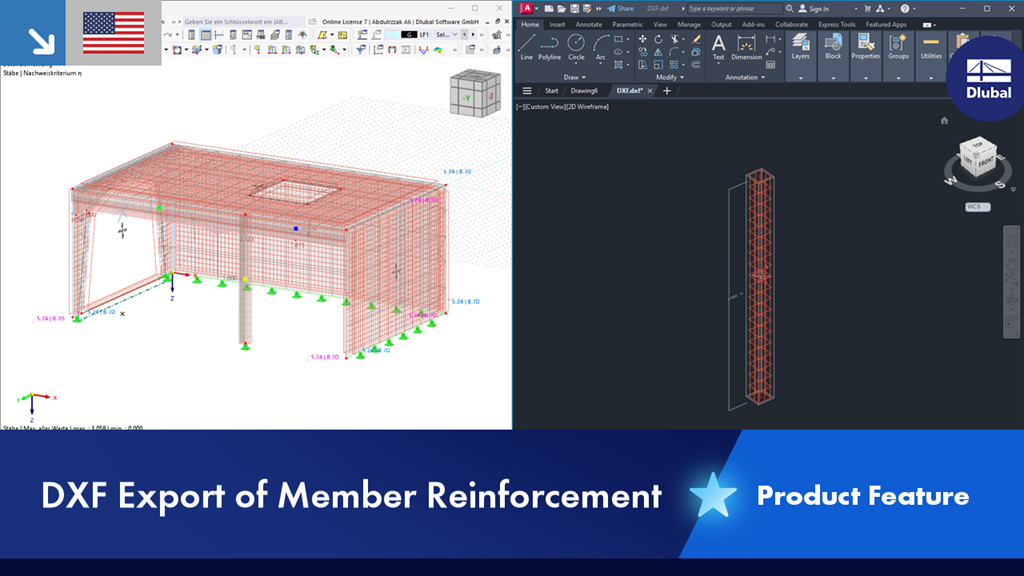Click the RFEM keyword search field
Image resolution: width=1024 pixels, height=576 pixels.
pyautogui.click(x=243, y=22)
